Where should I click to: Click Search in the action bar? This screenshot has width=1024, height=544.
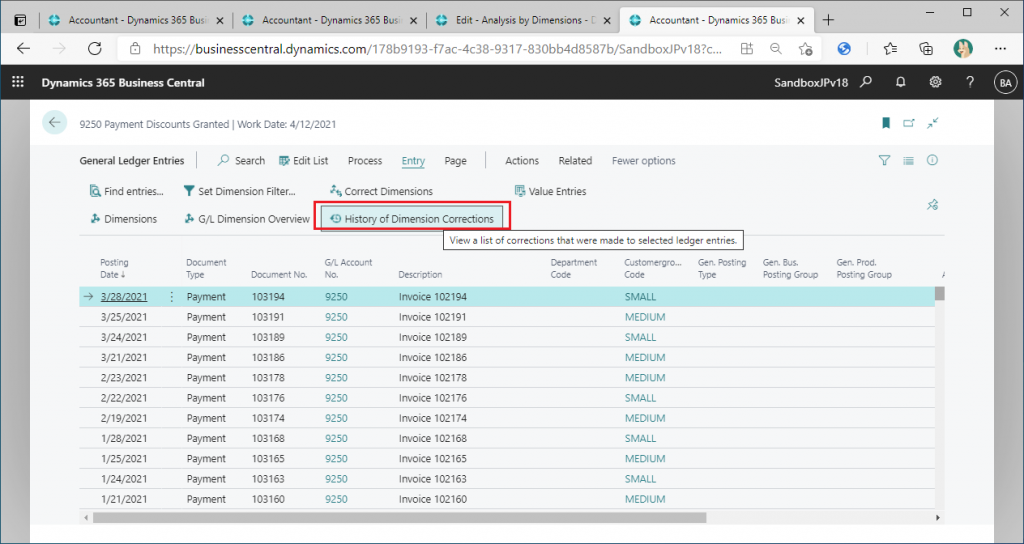coord(242,161)
